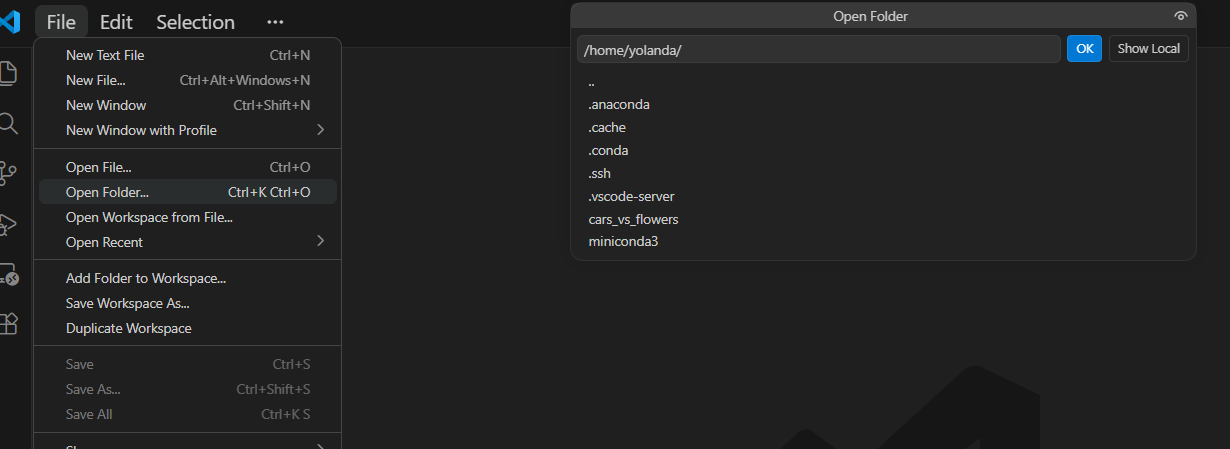Open the overflow menu with three dots
Image resolution: width=1230 pixels, height=449 pixels.
[x=275, y=22]
